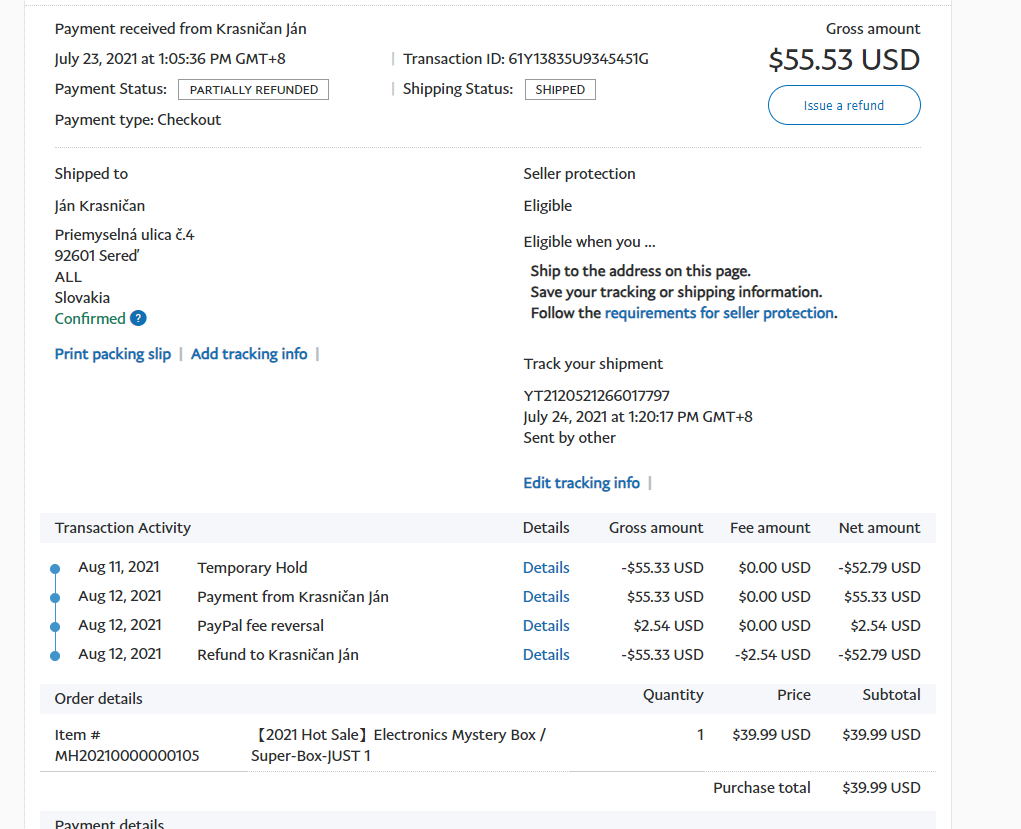1021x829 pixels.
Task: Click the tracking number YT2120521266017797
Action: click(596, 396)
